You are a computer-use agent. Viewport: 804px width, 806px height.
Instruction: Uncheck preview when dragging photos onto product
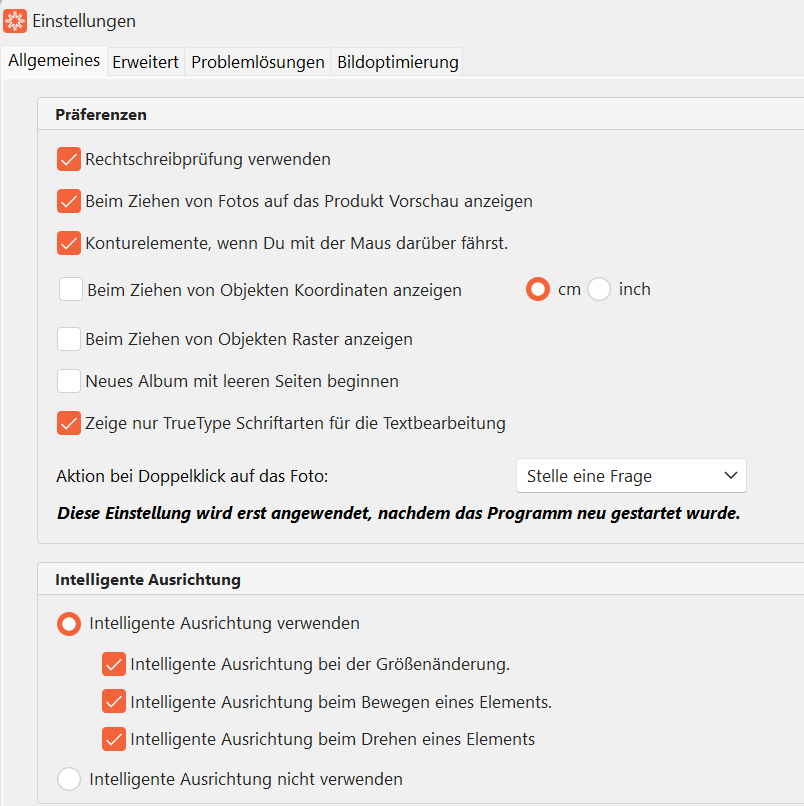point(68,200)
